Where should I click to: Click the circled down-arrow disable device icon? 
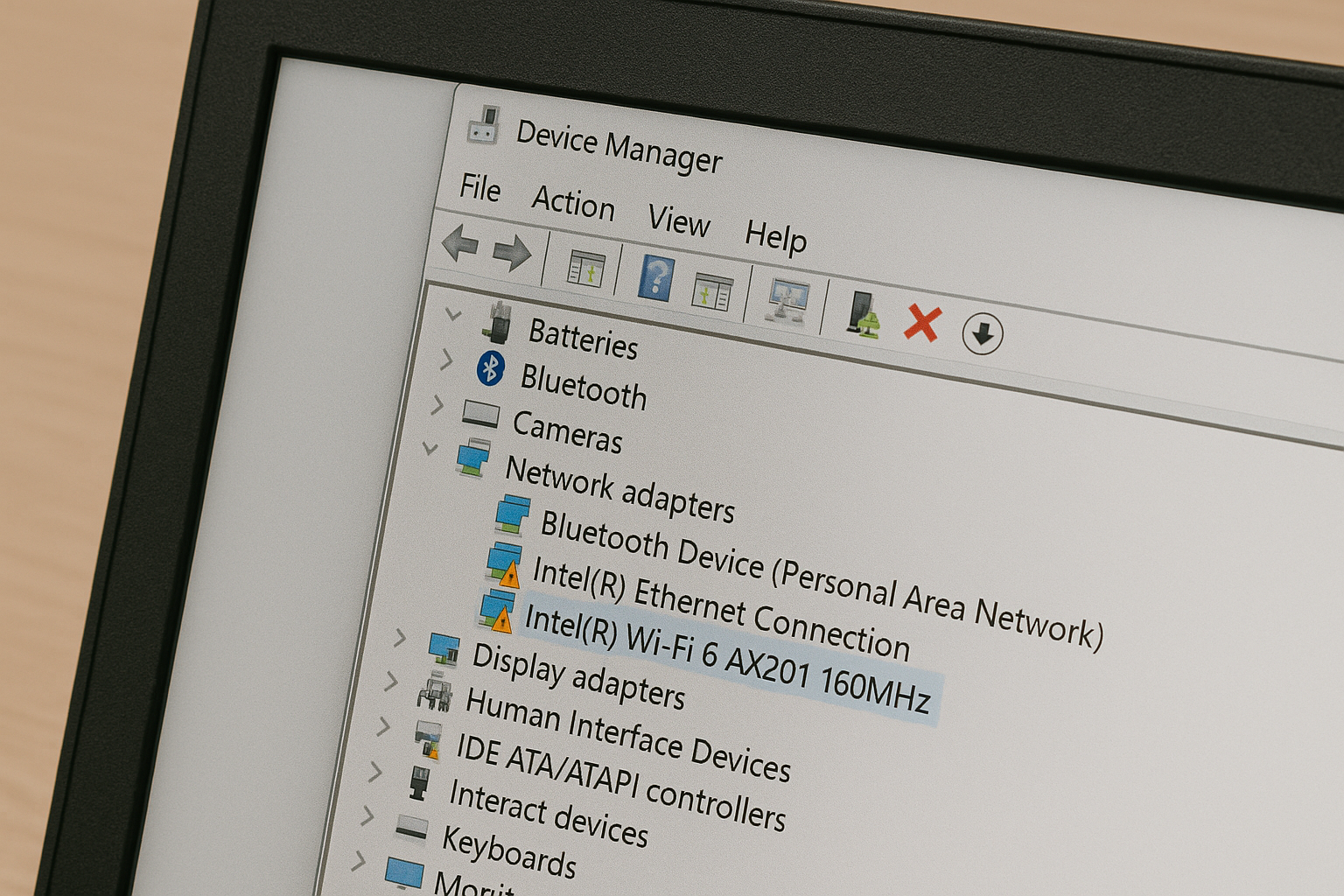(982, 333)
